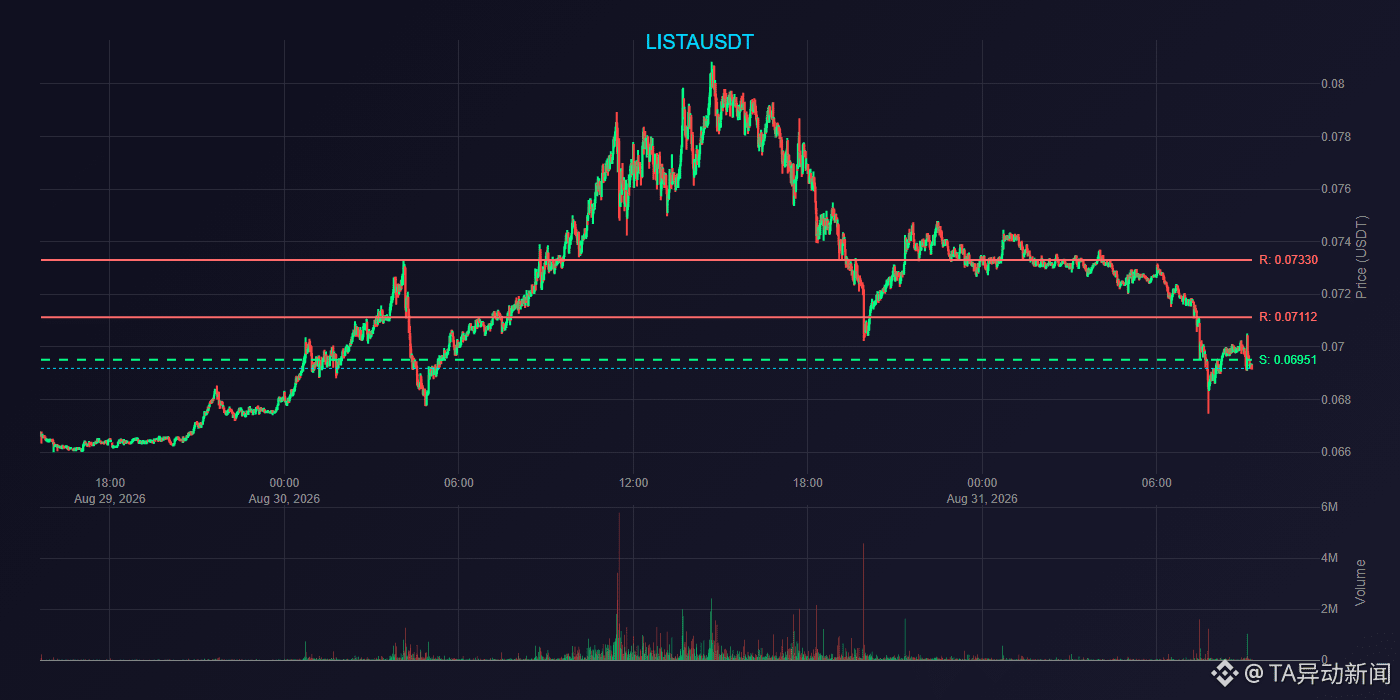Click the 2M volume axis label

[x=1330, y=610]
